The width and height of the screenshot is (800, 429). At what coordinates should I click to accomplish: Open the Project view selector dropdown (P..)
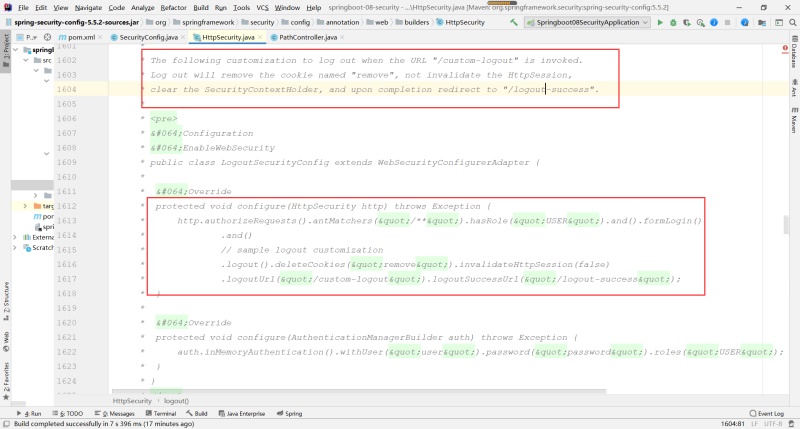(27, 37)
